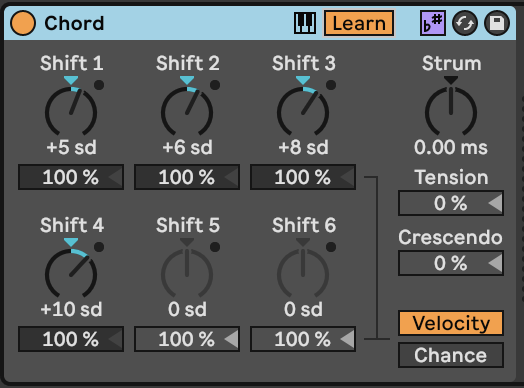Click the Shift 6 velocity 100 % field
The height and width of the screenshot is (388, 524).
click(303, 339)
